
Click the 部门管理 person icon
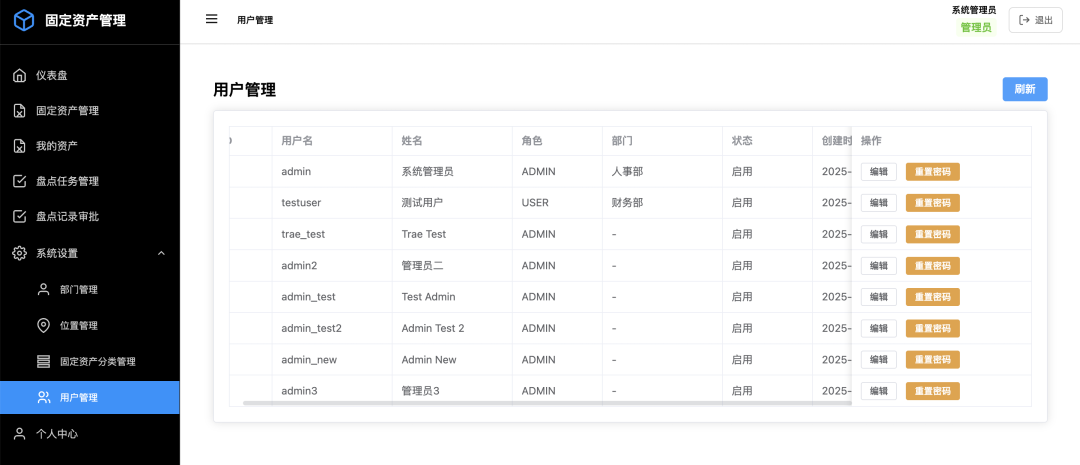pos(43,289)
